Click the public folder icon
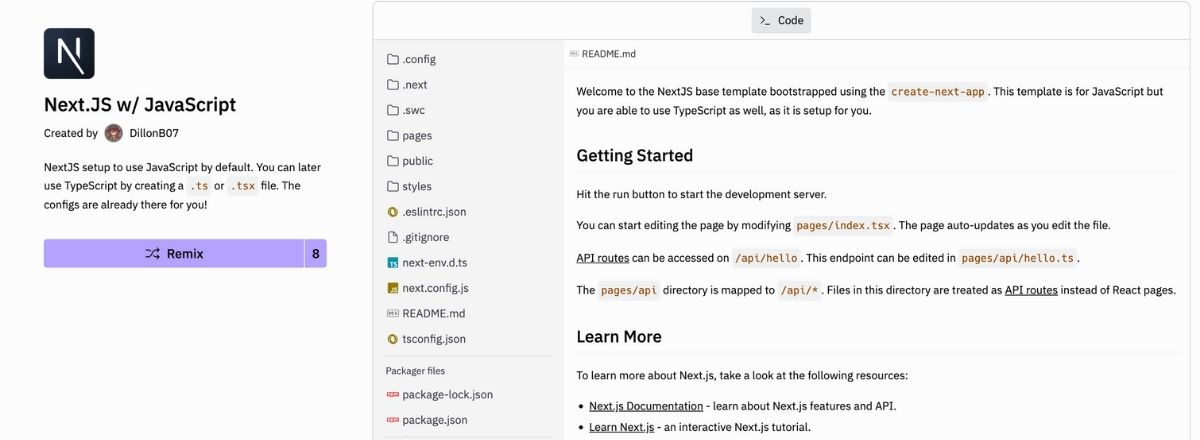 click(x=393, y=161)
